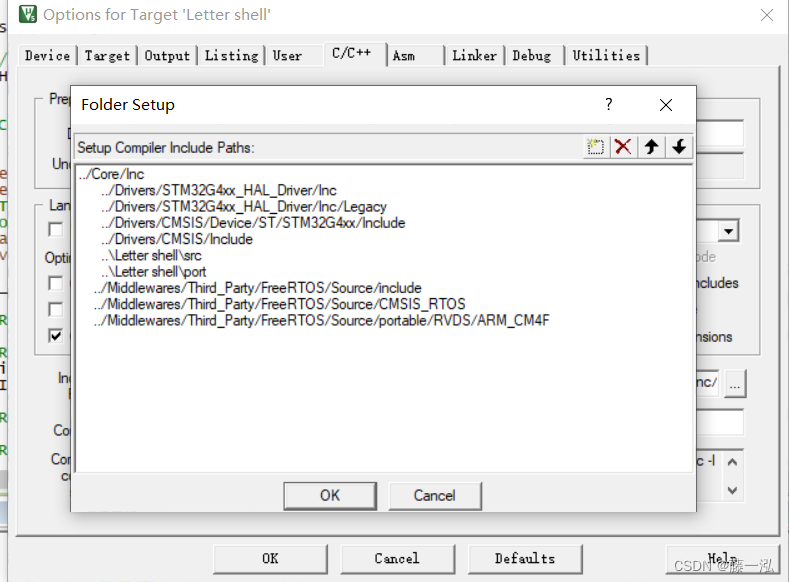Confirm Folder Setup with OK
Screen dimensions: 789x582
(x=330, y=495)
